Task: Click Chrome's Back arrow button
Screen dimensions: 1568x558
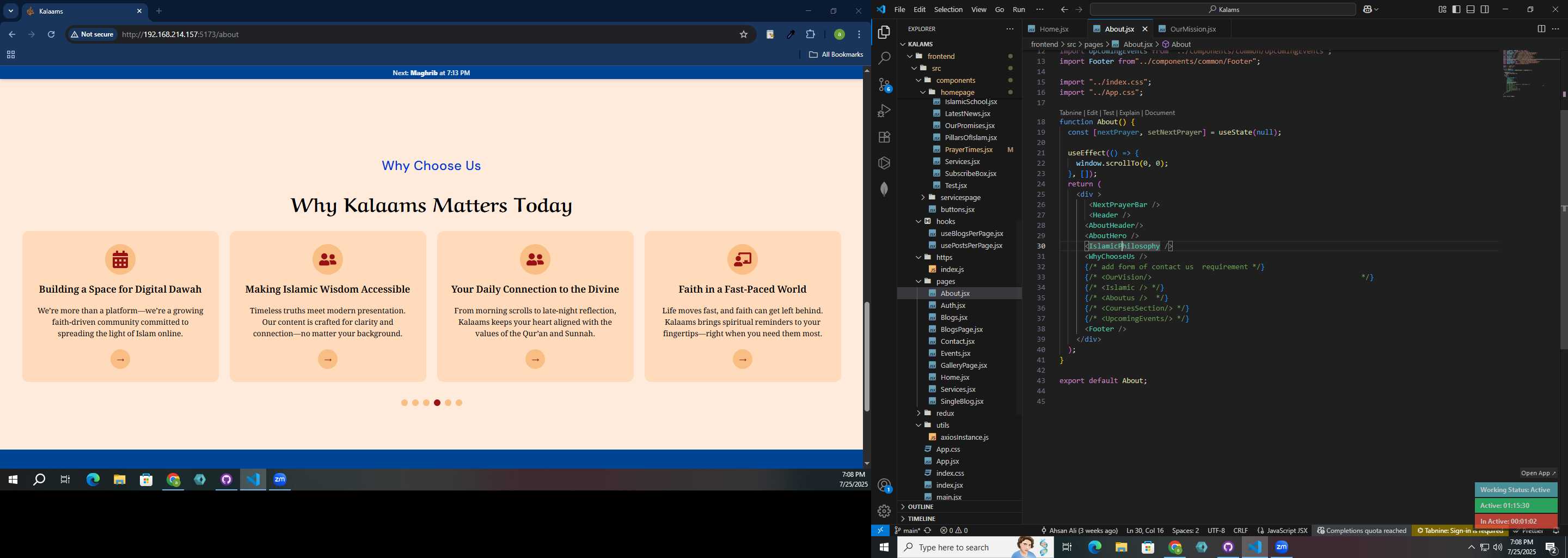Action: click(12, 35)
